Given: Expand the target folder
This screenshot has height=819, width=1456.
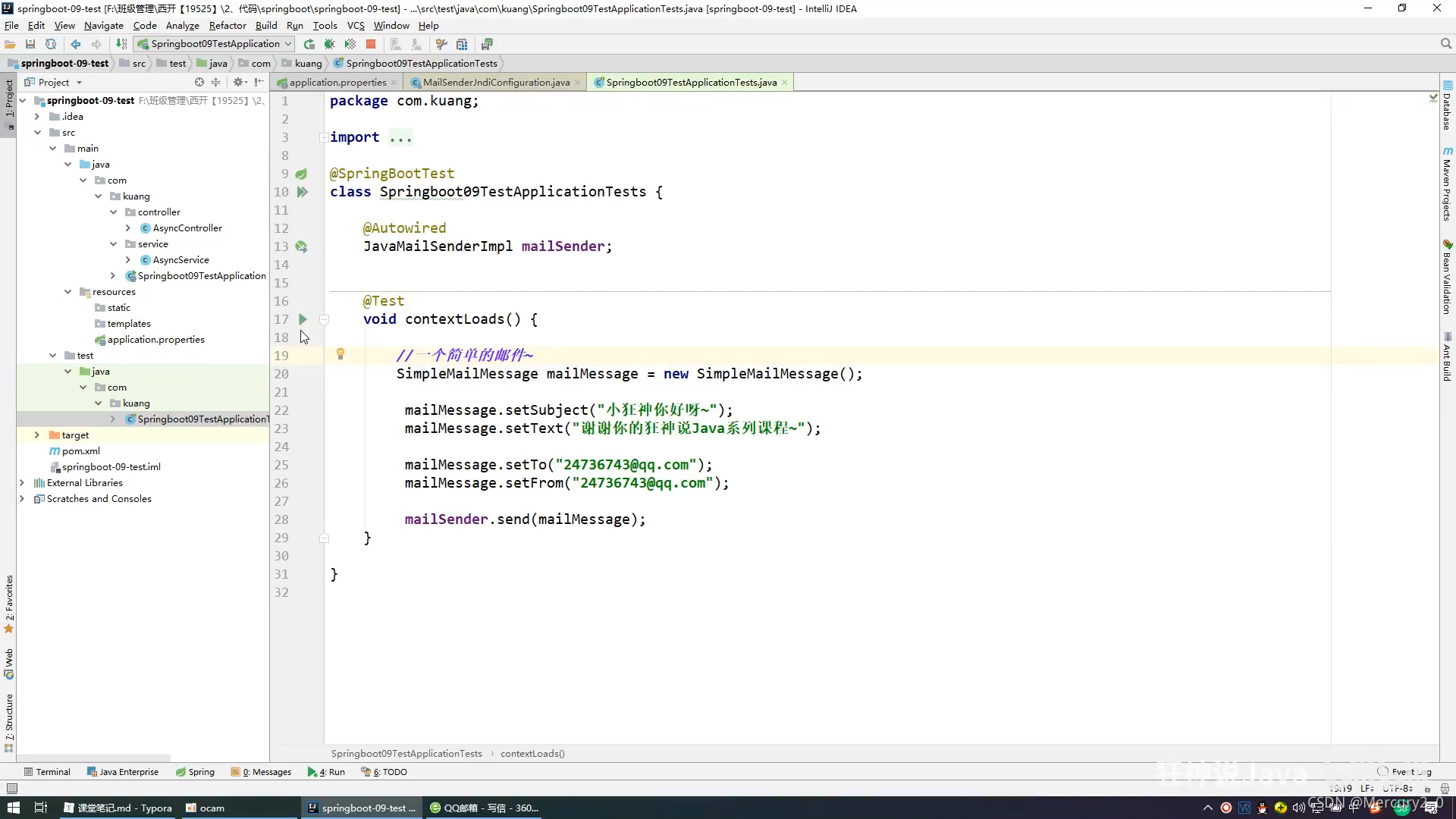Looking at the screenshot, I should [x=37, y=435].
